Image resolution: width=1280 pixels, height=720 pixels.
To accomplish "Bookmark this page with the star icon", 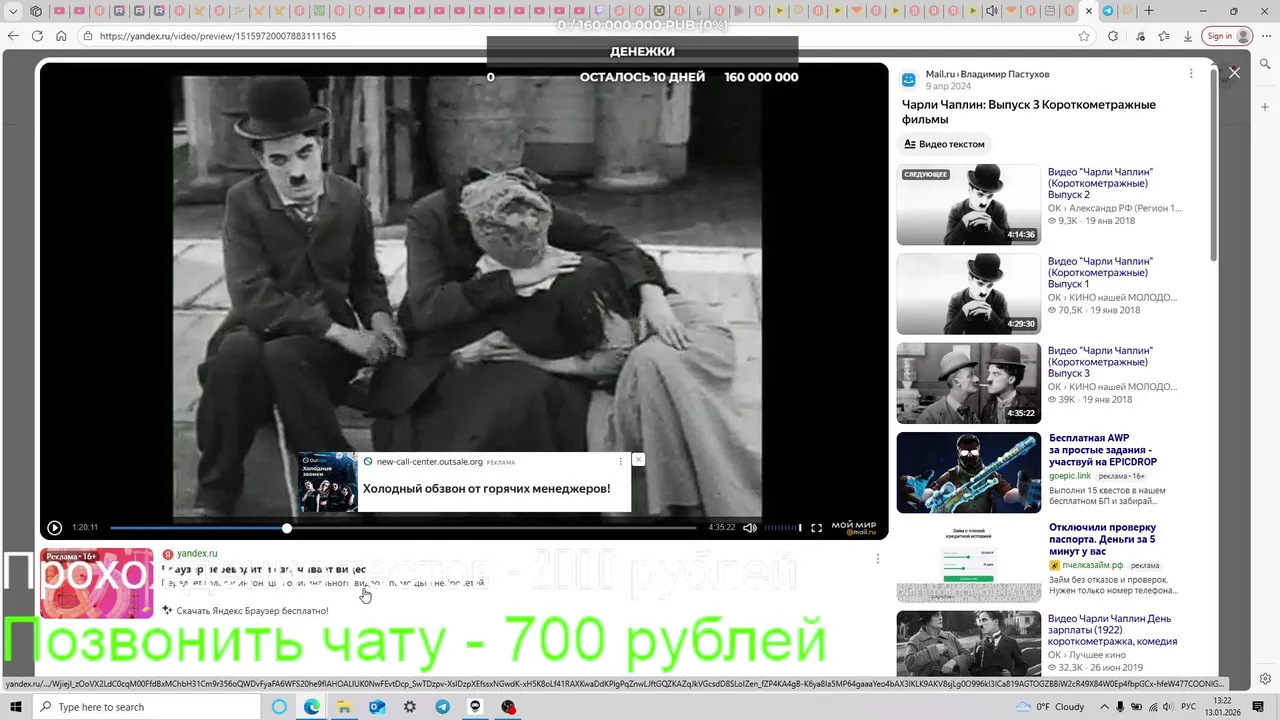I will 1084,36.
